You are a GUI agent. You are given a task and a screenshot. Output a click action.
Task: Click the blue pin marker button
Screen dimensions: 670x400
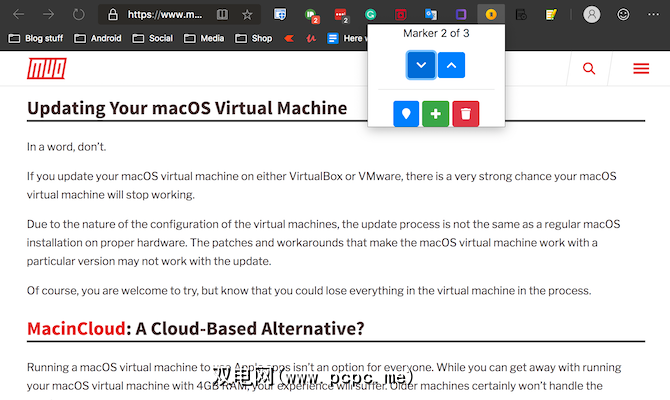click(406, 114)
